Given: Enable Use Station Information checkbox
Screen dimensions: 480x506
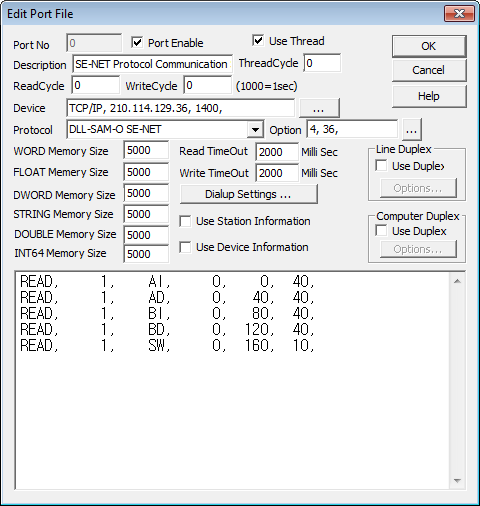Looking at the screenshot, I should pos(185,221).
